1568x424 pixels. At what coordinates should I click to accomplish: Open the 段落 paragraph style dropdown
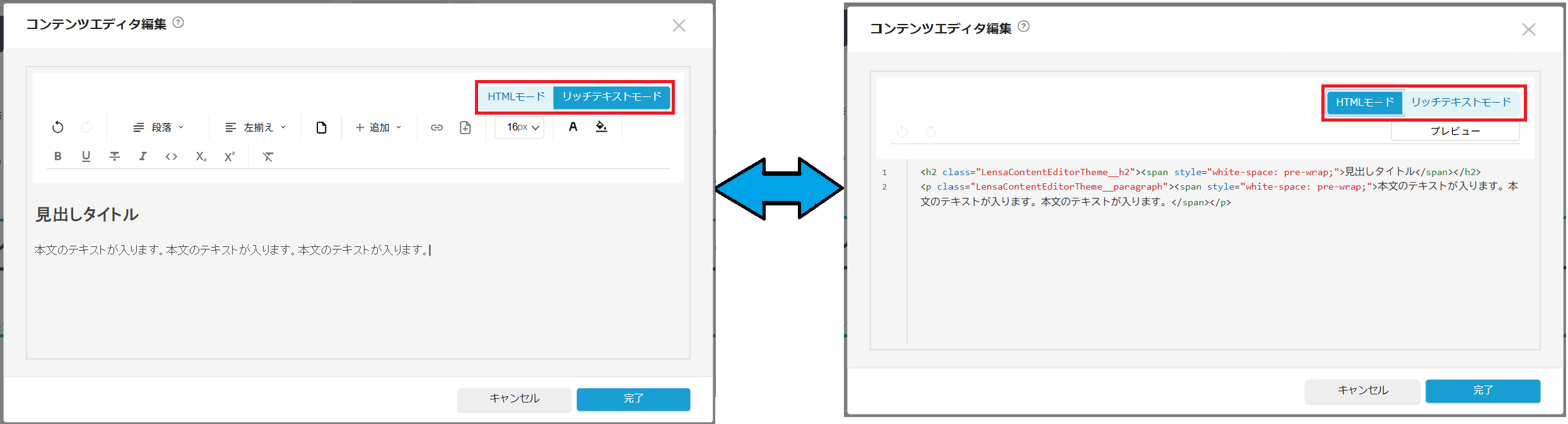tap(158, 127)
